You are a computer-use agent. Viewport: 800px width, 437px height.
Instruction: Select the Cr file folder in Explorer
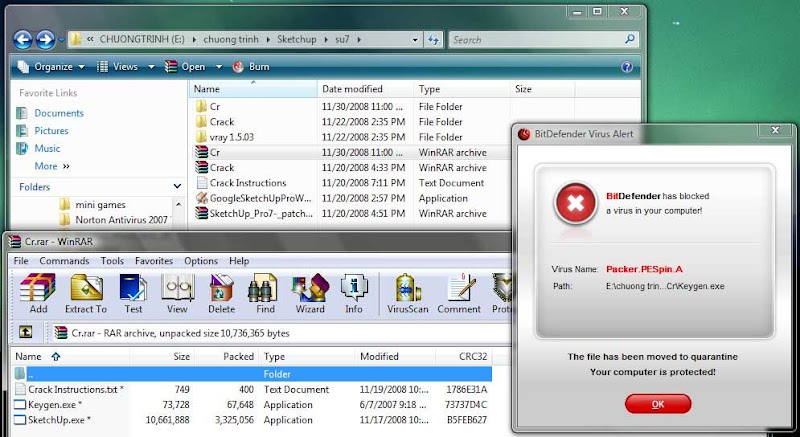point(208,107)
